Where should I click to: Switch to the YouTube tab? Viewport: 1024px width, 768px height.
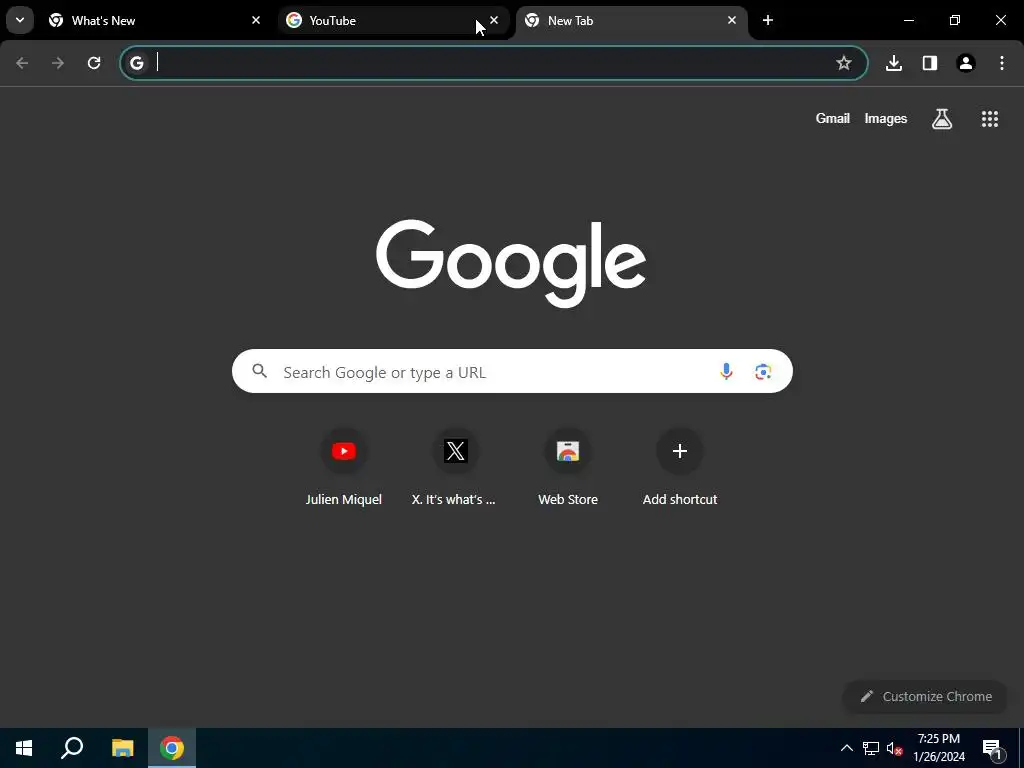[x=392, y=20]
